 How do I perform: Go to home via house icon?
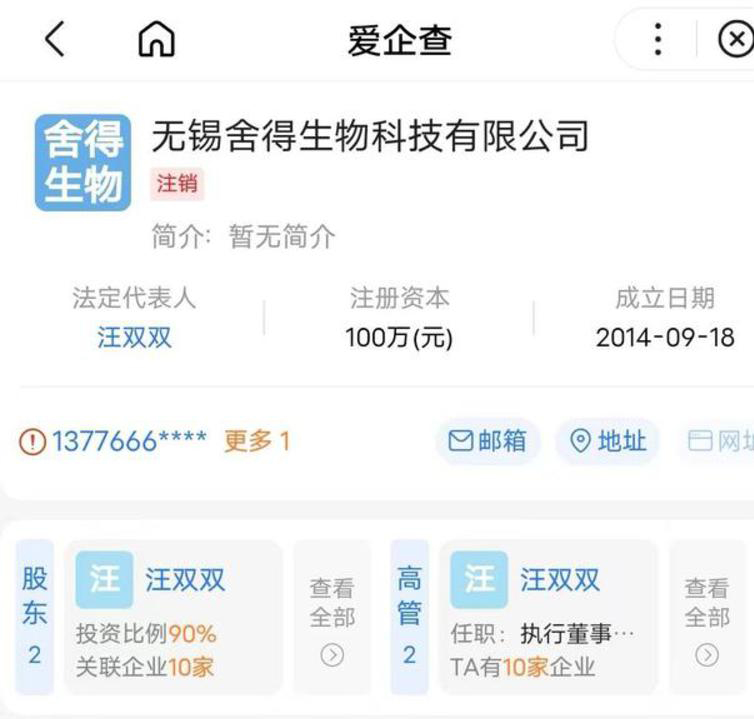156,40
